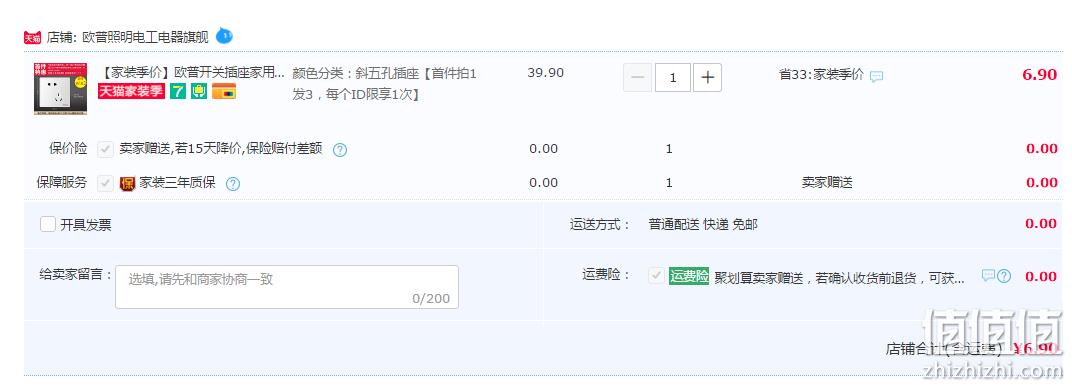
Task: Increase quantity with the plus button
Action: point(708,77)
